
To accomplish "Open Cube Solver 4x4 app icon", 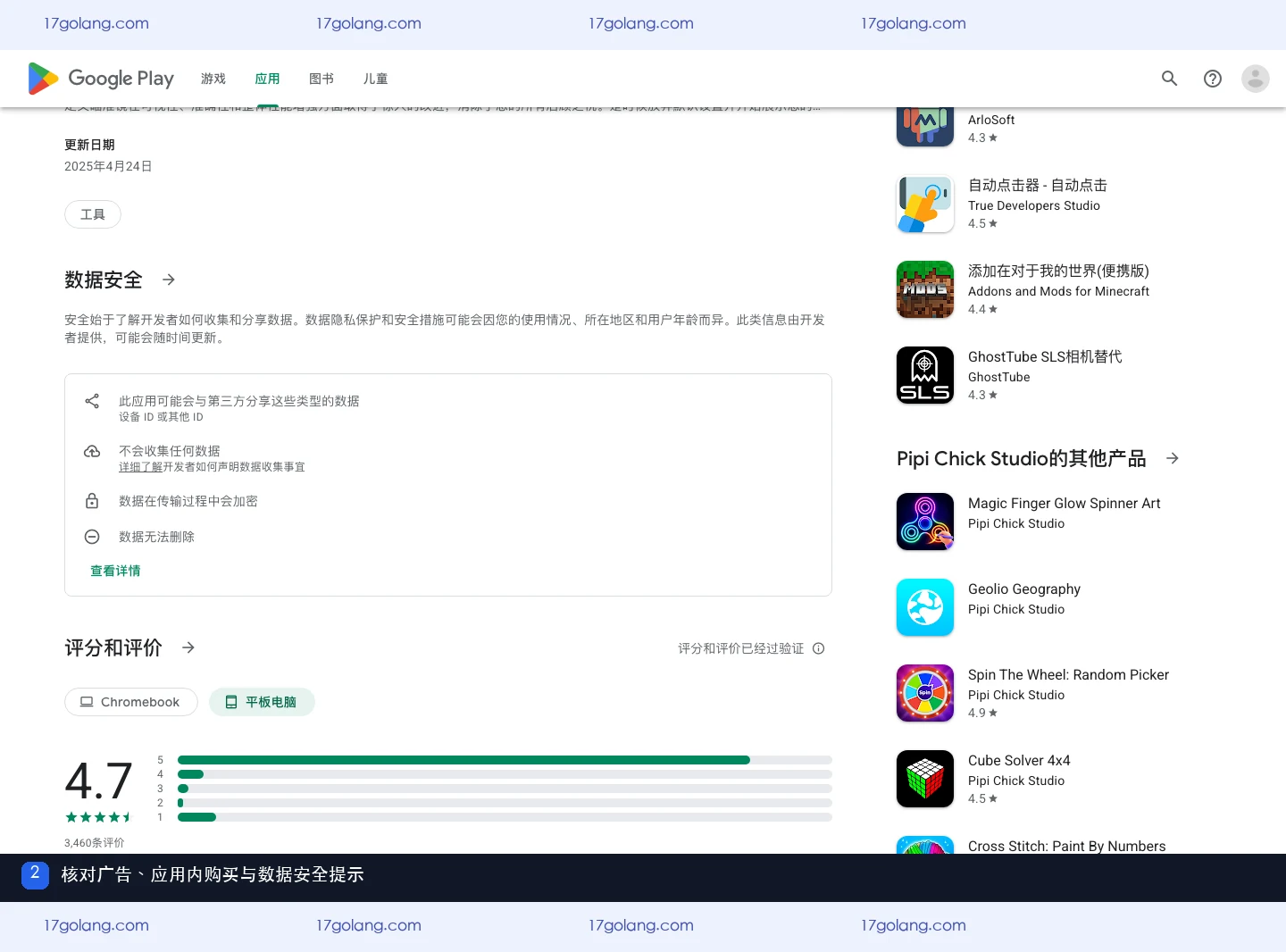I will (925, 779).
